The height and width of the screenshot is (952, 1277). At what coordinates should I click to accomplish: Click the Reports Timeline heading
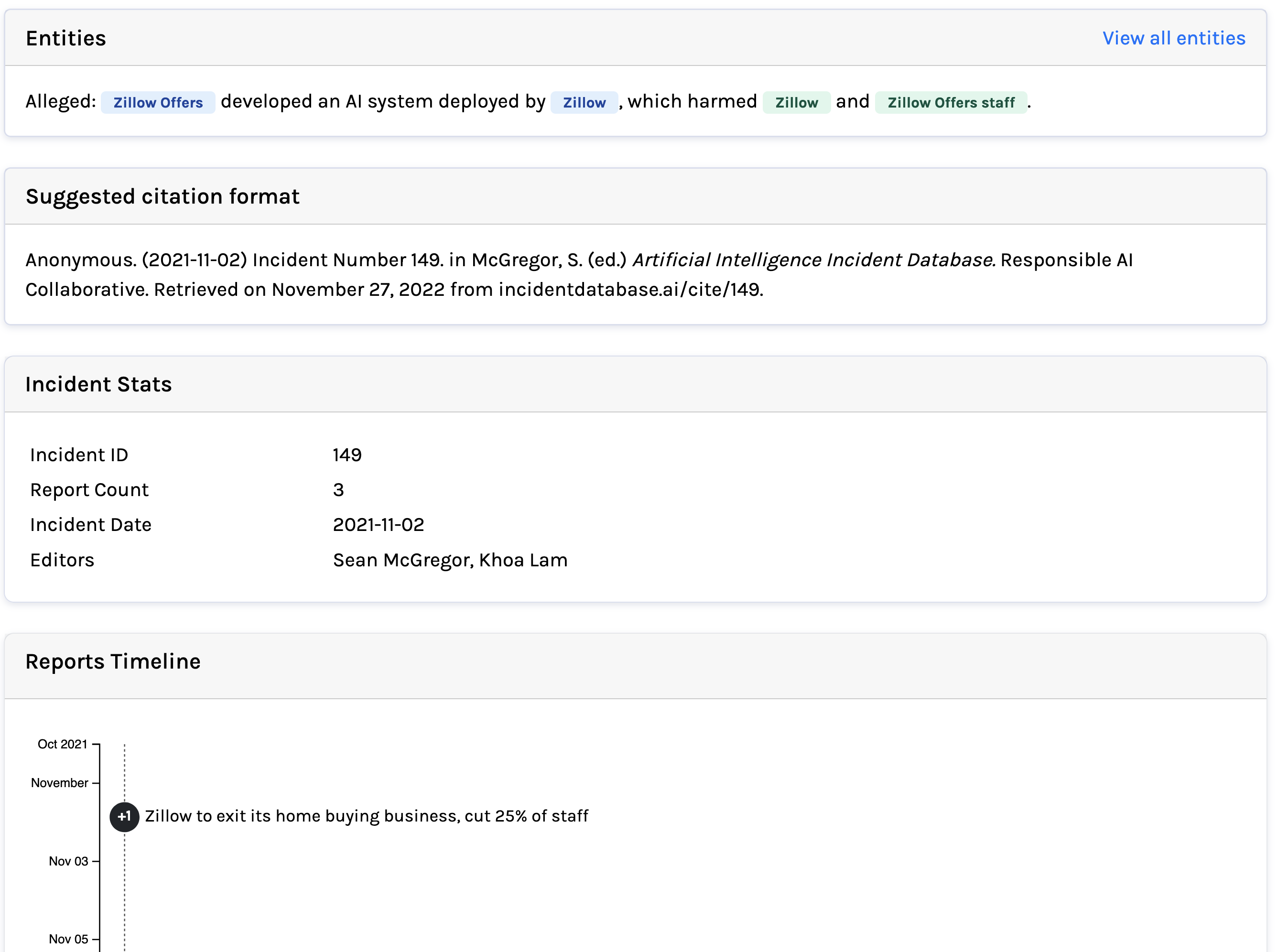pyautogui.click(x=113, y=661)
